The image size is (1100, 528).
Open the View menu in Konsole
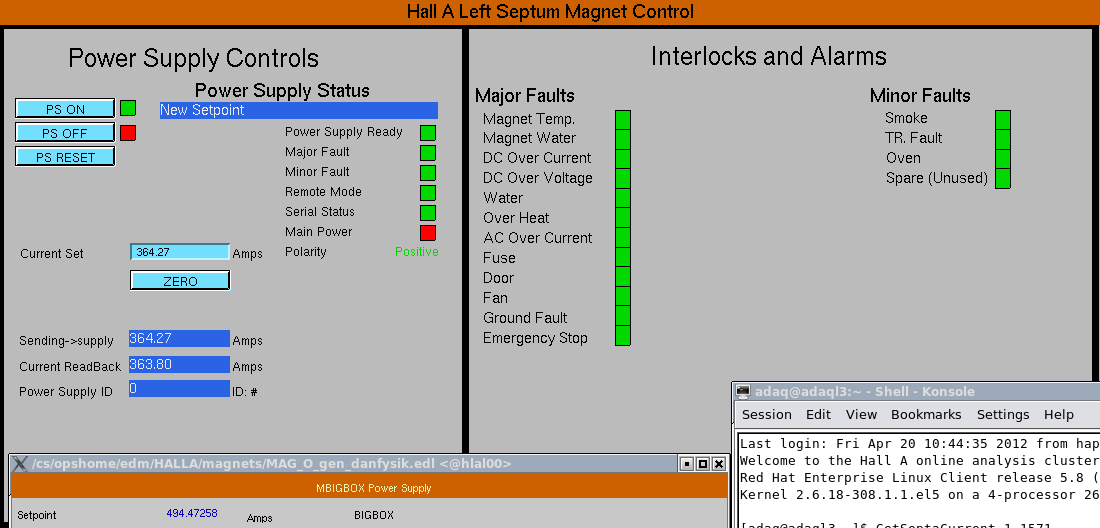click(x=861, y=414)
